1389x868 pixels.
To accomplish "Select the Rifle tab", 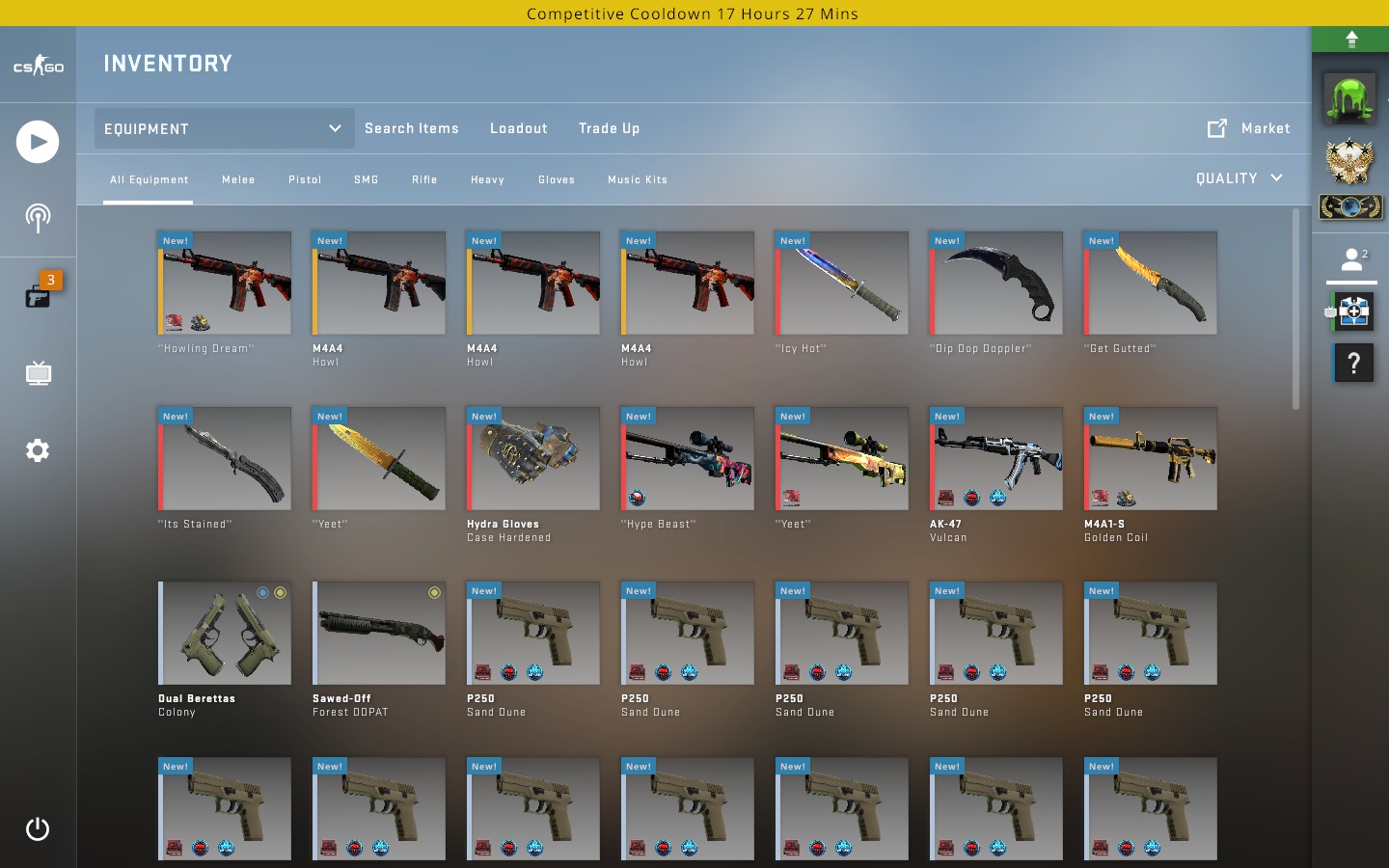I will pyautogui.click(x=424, y=180).
